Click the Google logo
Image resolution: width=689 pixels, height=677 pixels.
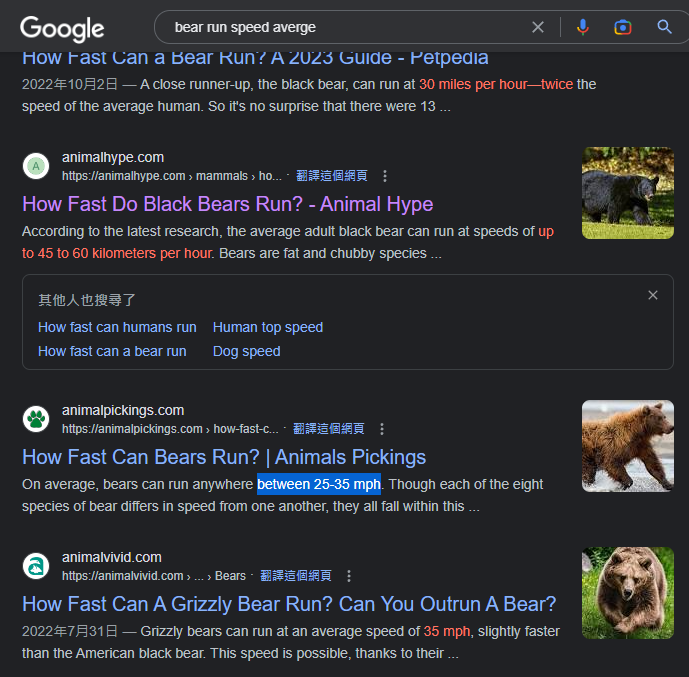point(62,29)
